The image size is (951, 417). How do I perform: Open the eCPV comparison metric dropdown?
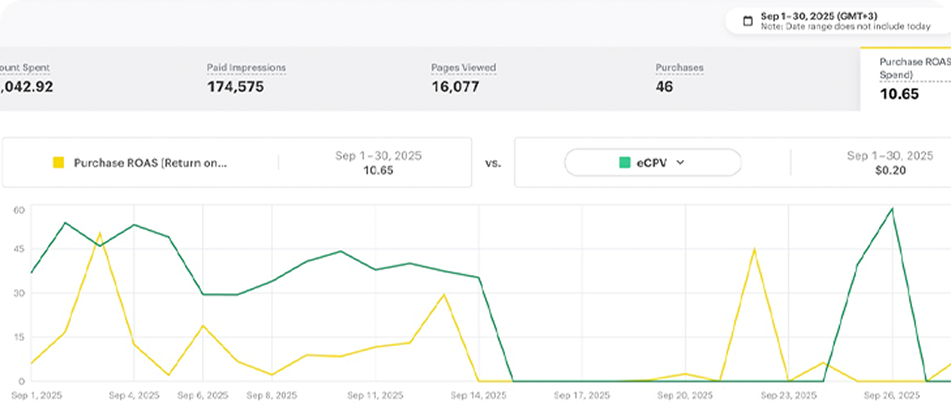tap(653, 162)
